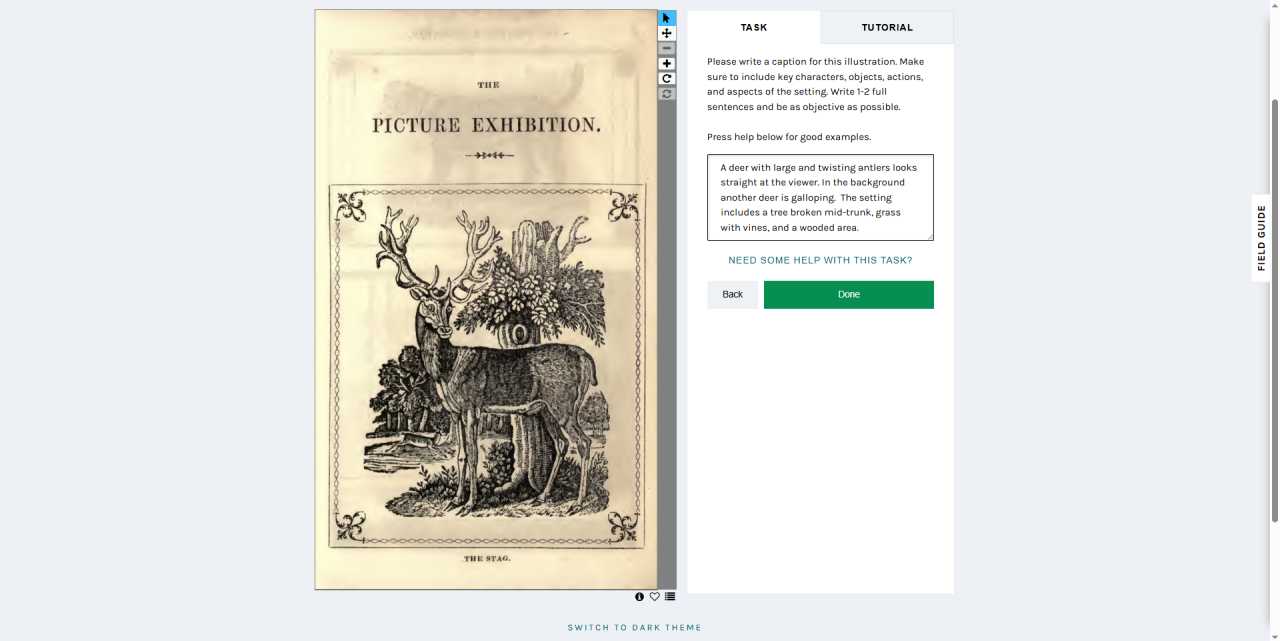Rotate the illustration image

point(667,78)
